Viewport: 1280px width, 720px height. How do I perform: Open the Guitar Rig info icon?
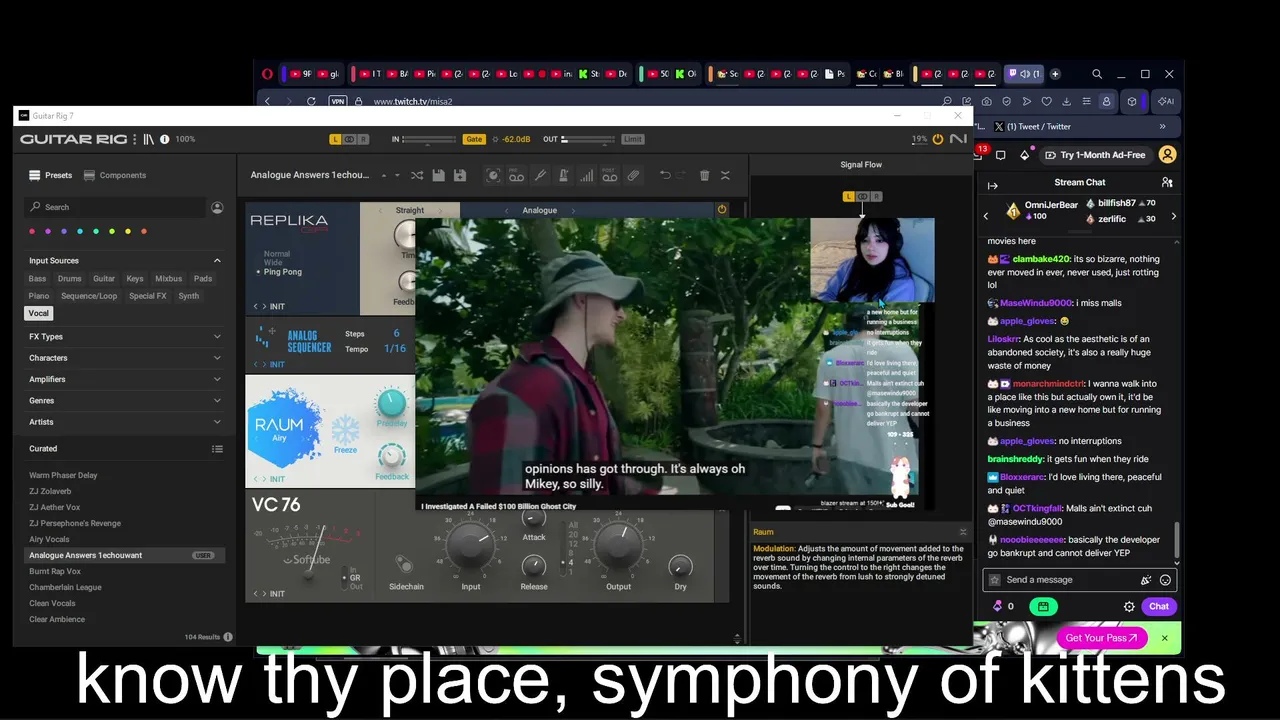[165, 139]
